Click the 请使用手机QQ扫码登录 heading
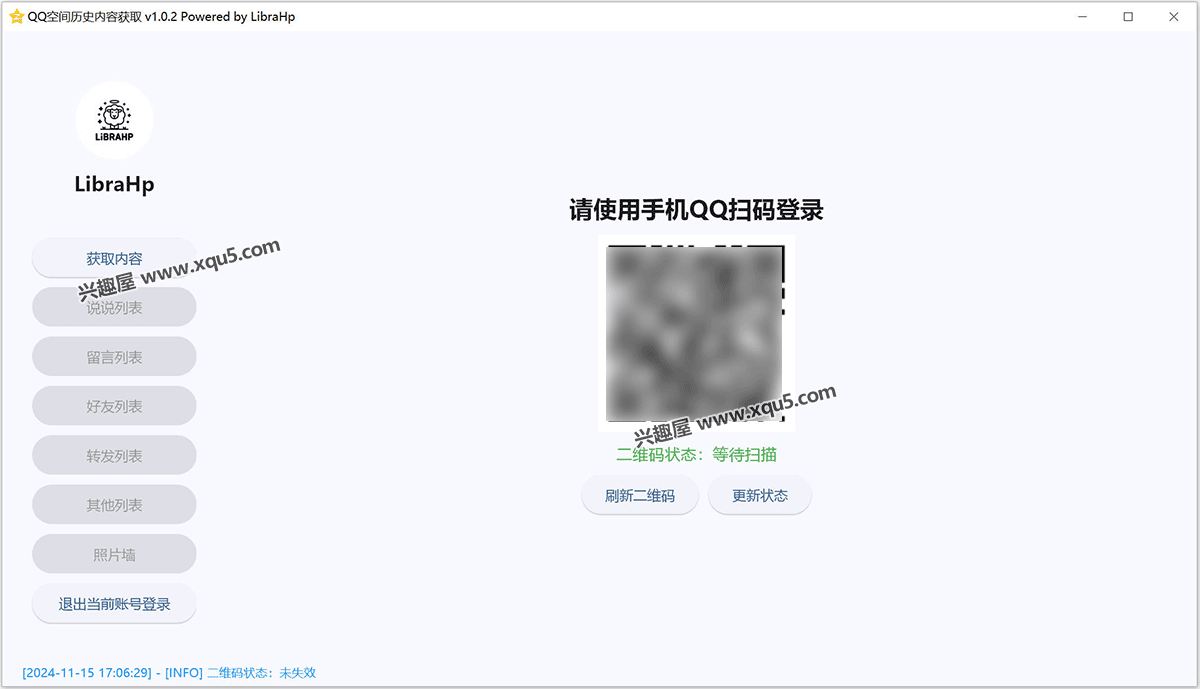 click(697, 210)
